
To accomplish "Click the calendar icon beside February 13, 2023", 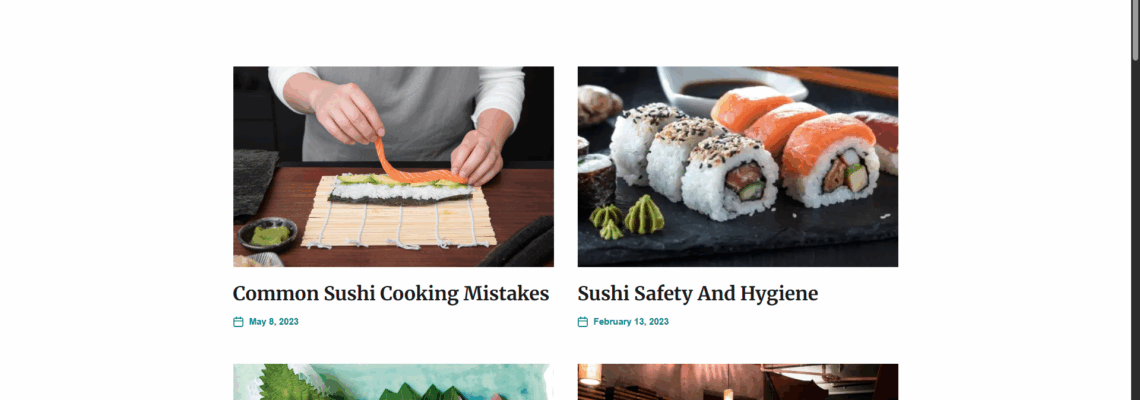I will (582, 321).
